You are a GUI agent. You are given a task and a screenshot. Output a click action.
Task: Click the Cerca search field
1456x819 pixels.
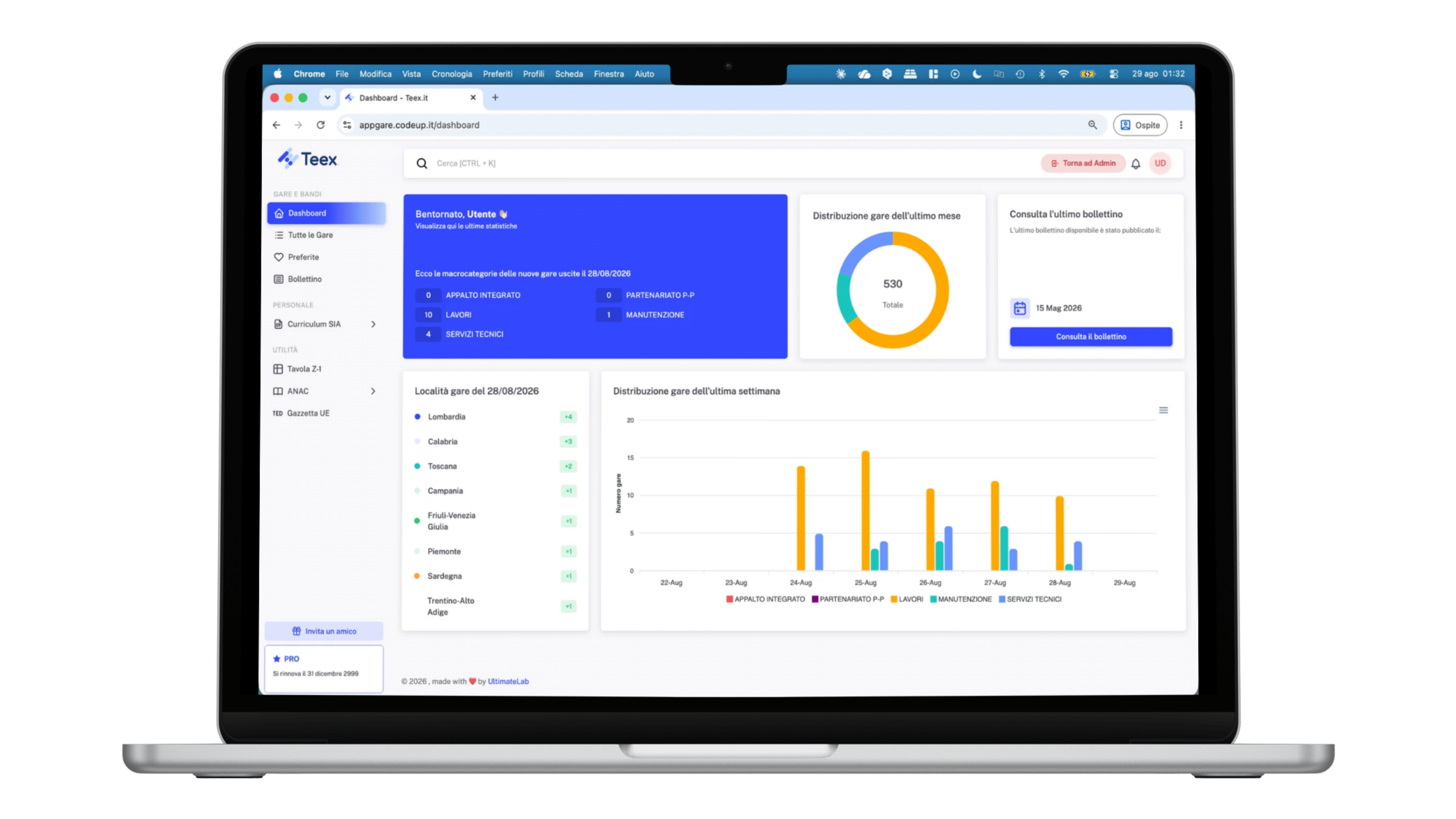[729, 163]
